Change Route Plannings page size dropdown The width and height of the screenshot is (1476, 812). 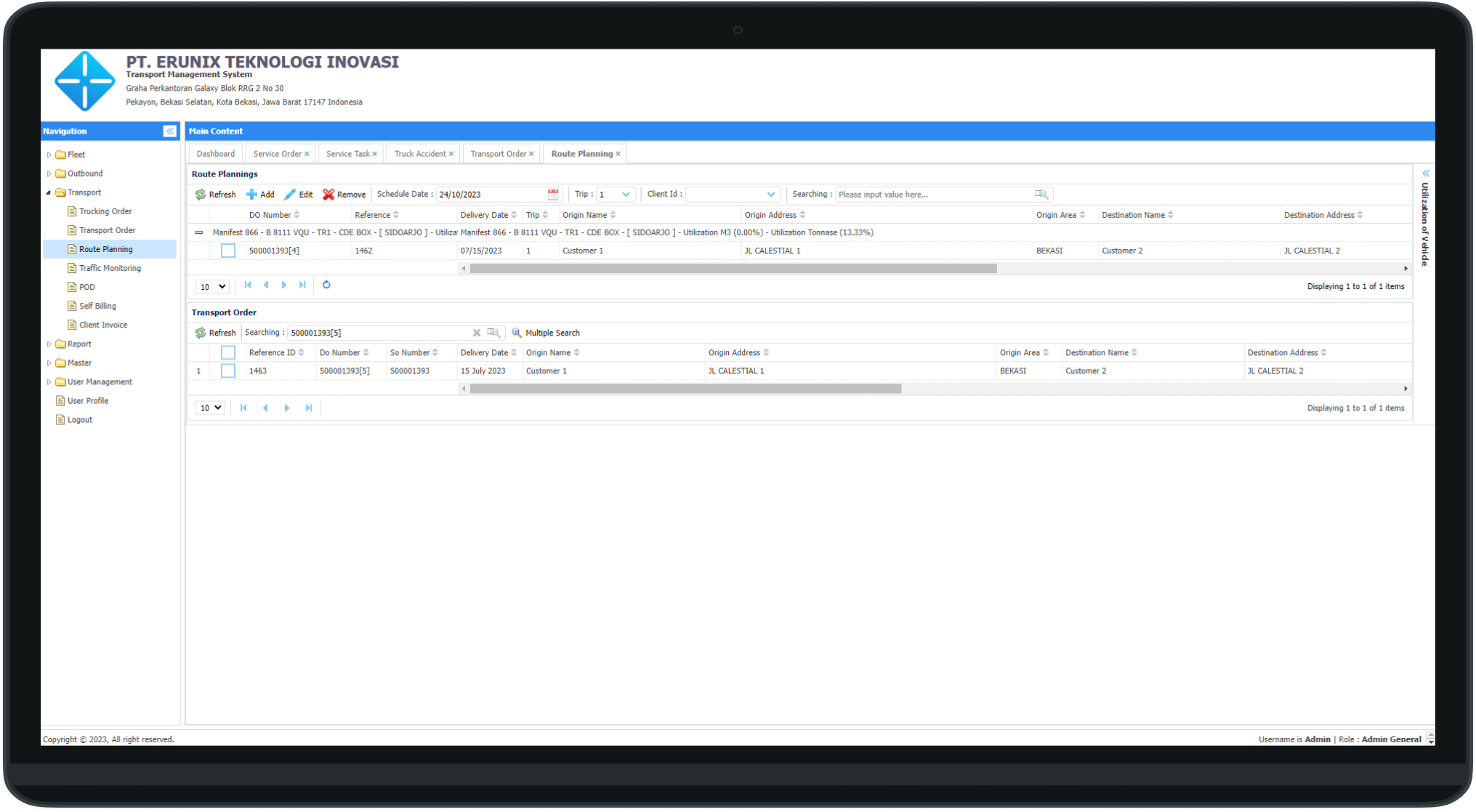[212, 286]
